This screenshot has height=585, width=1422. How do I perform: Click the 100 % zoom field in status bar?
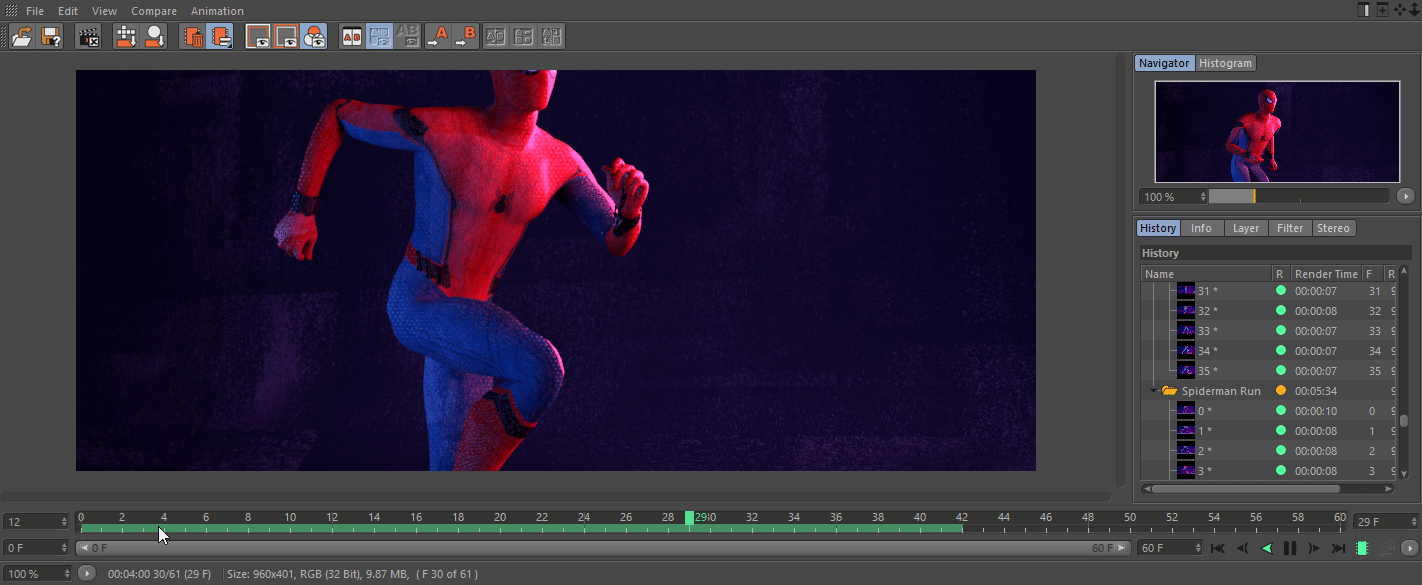pos(36,574)
